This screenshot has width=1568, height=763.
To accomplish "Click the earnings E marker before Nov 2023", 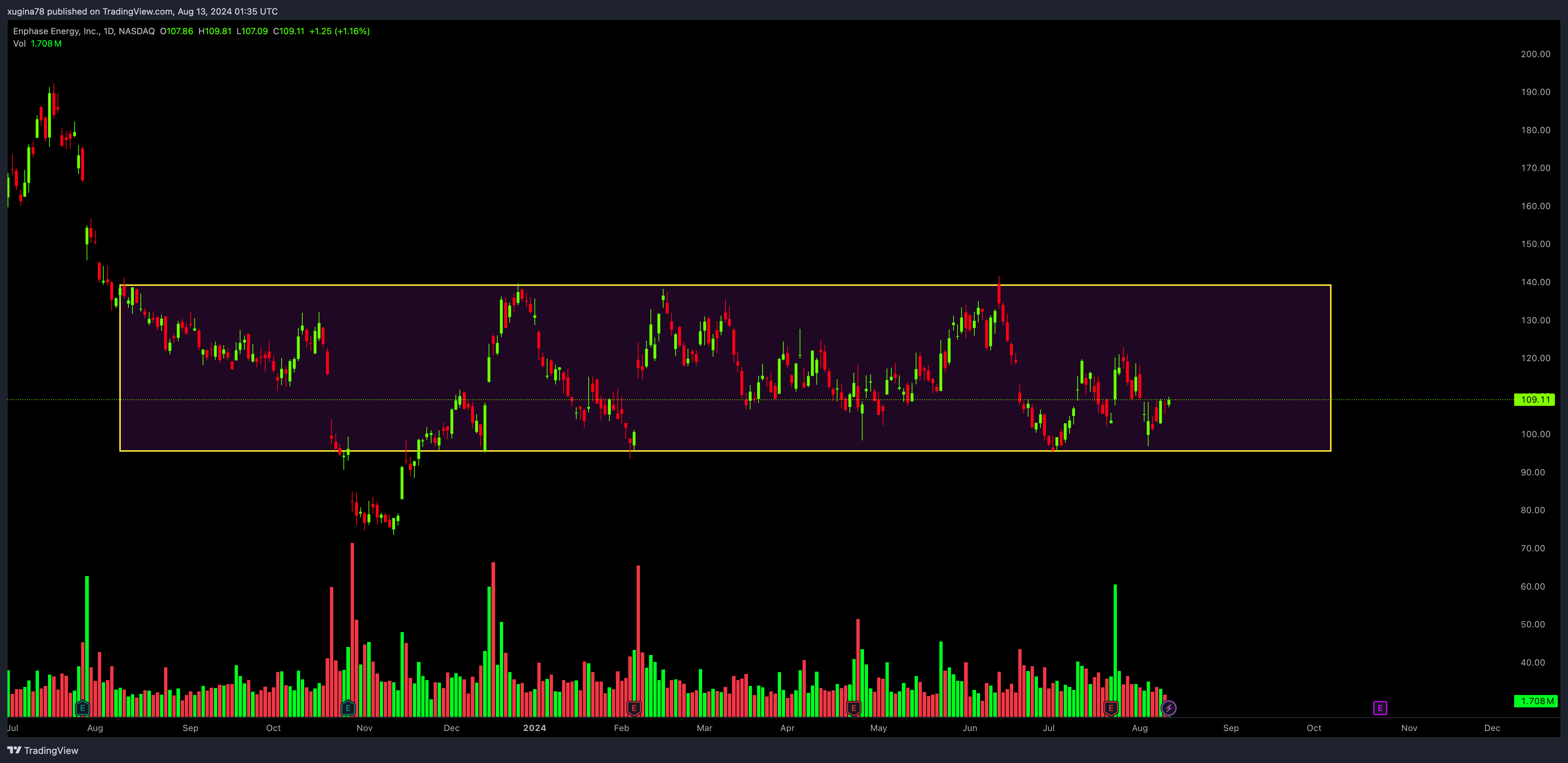I will pos(347,708).
